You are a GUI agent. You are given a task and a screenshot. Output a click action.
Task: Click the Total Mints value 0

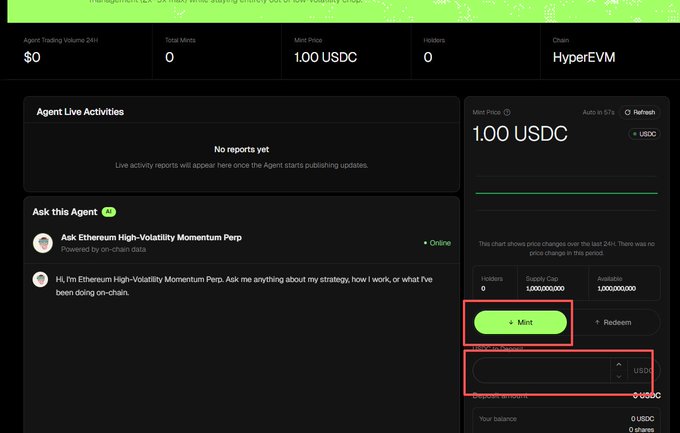(x=170, y=57)
